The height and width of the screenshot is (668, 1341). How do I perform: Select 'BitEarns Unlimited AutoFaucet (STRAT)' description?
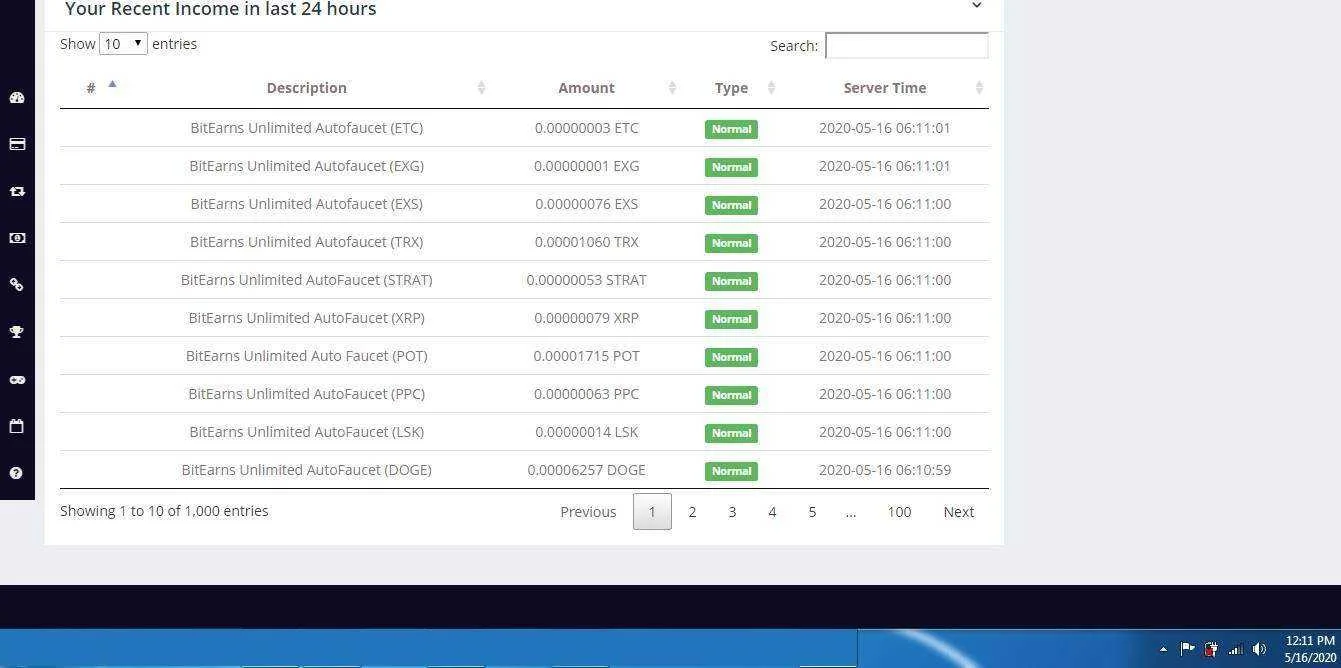click(306, 280)
